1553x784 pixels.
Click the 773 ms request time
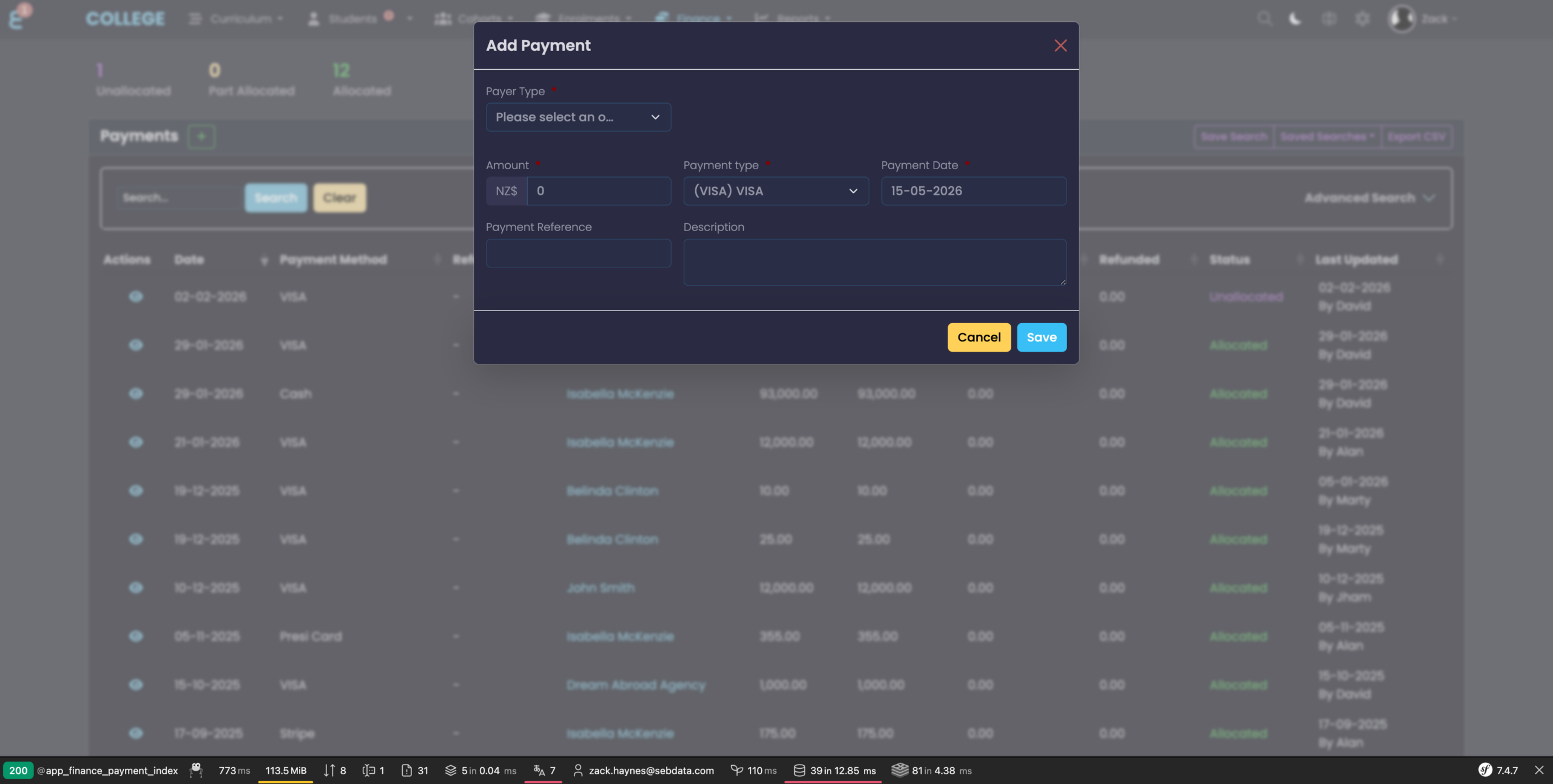point(234,770)
